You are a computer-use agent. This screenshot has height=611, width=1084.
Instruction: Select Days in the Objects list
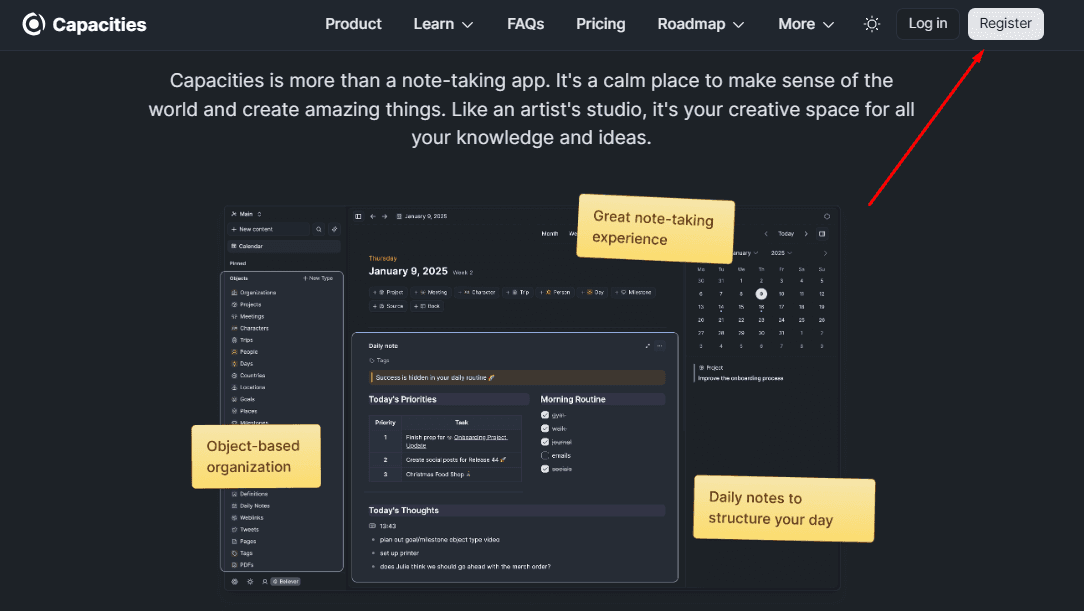click(242, 364)
